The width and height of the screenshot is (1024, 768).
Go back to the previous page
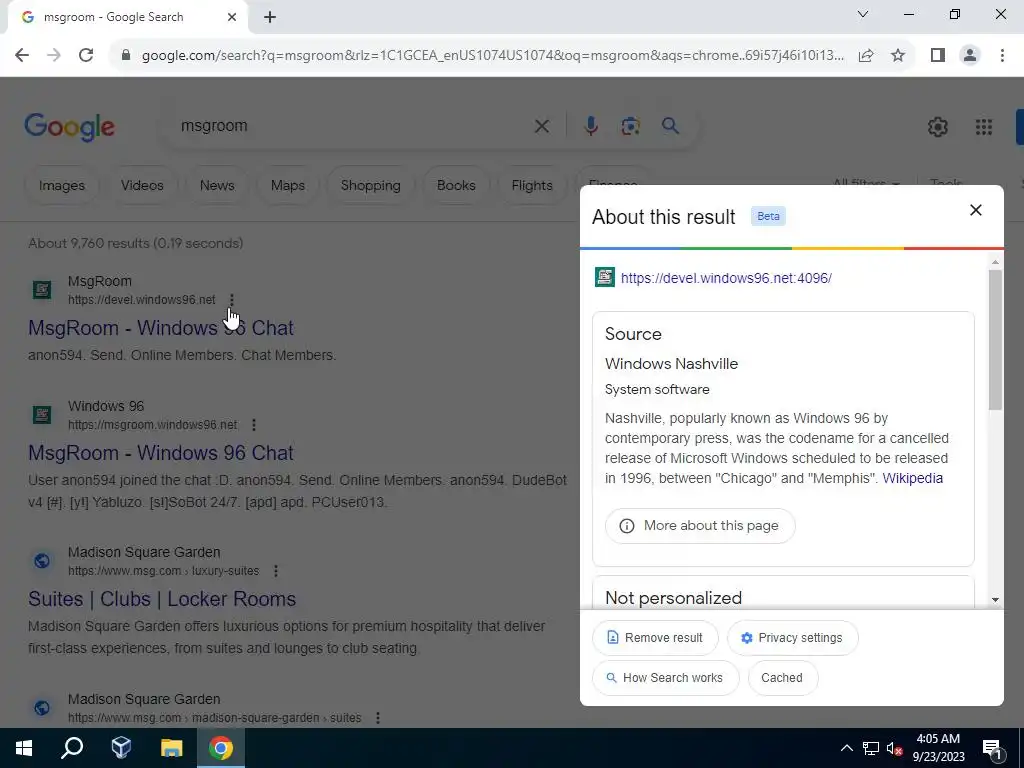coord(22,56)
